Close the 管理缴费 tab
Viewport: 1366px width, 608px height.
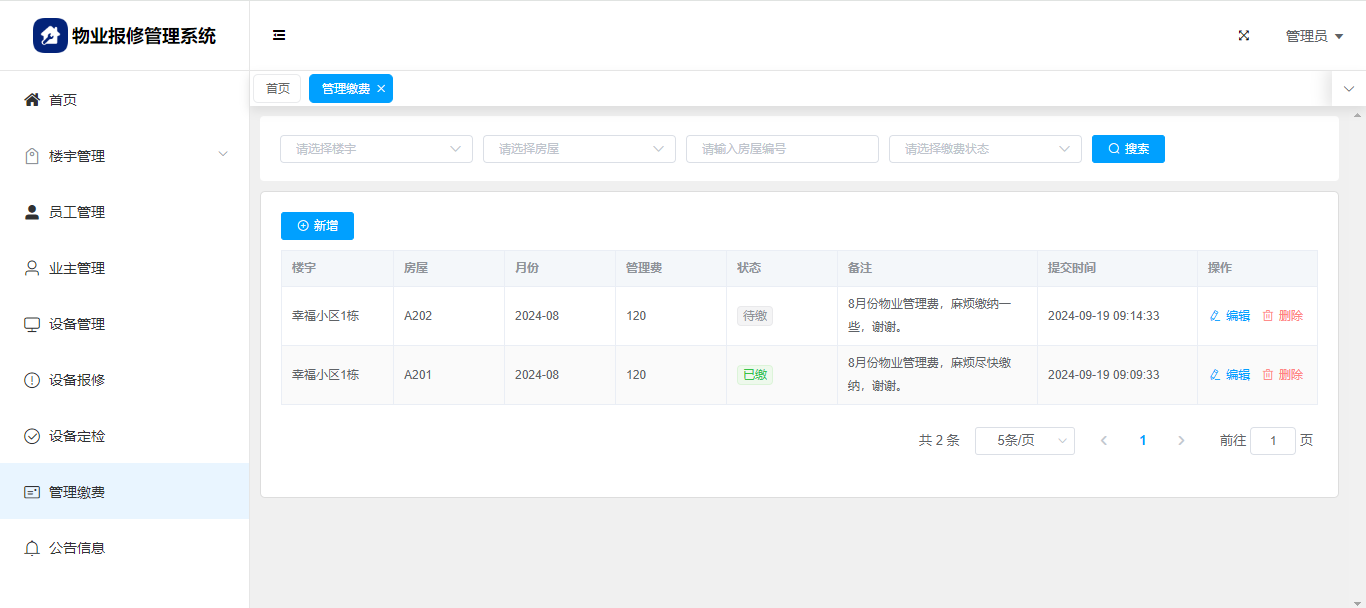click(x=381, y=89)
